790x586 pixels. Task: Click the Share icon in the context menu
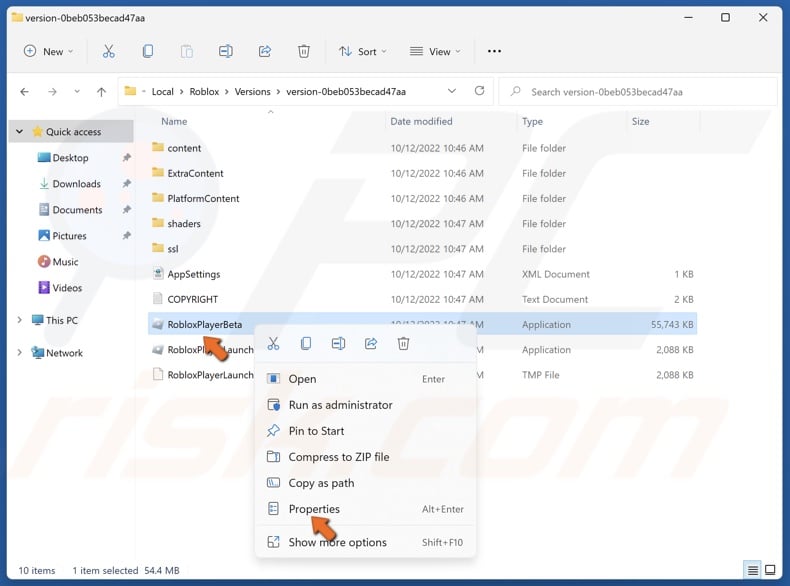tap(371, 344)
